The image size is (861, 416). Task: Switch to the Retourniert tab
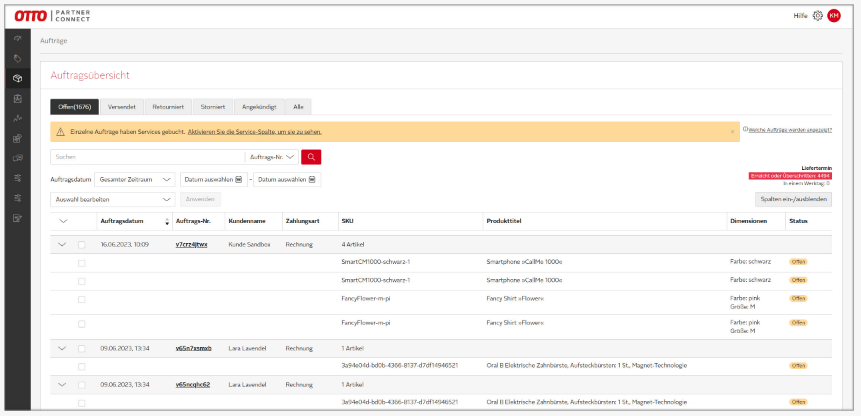168,107
